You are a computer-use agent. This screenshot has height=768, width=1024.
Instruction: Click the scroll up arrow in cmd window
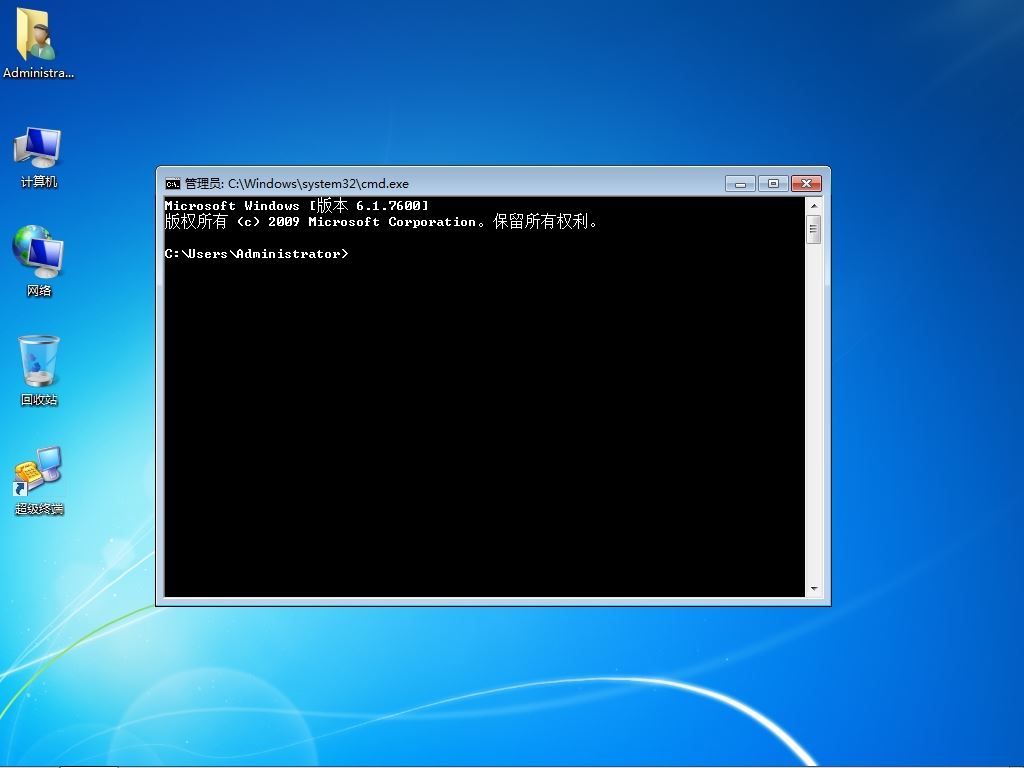click(x=814, y=206)
